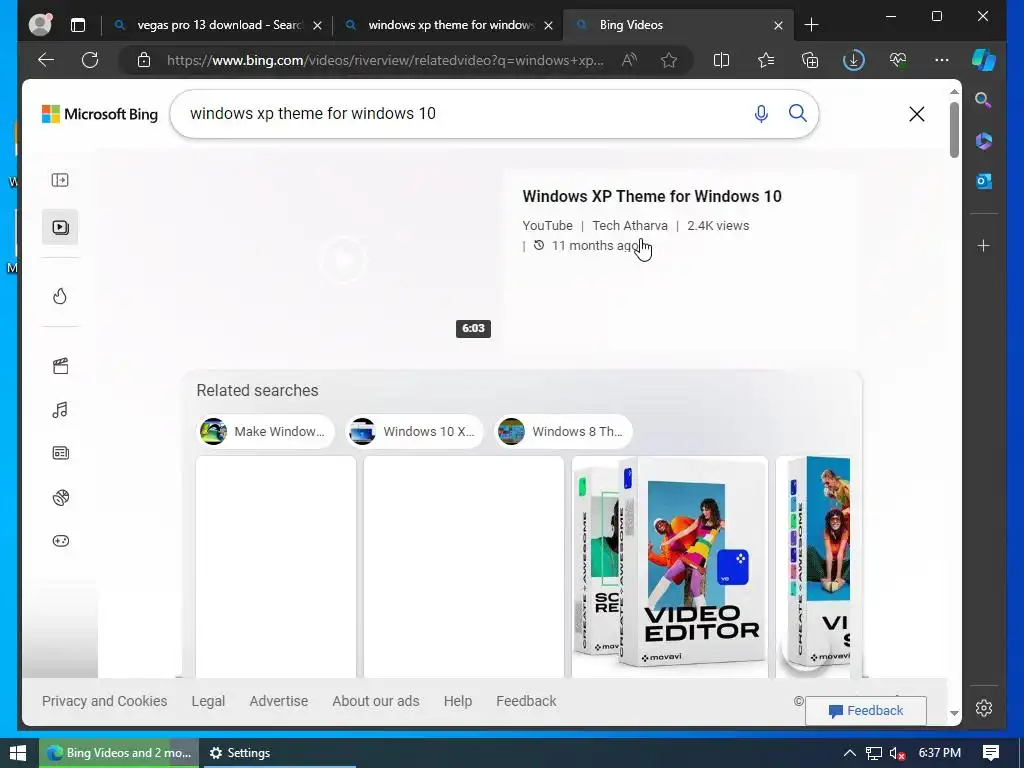Screen dimensions: 1024x768
Task: Add a sidebar app with plus
Action: (984, 246)
